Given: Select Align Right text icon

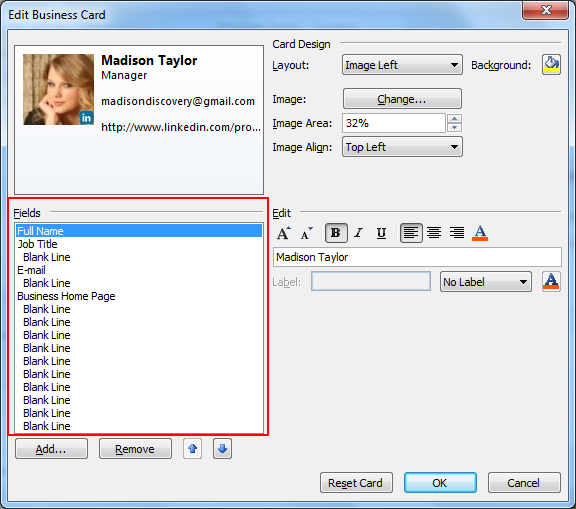Looking at the screenshot, I should 457,233.
